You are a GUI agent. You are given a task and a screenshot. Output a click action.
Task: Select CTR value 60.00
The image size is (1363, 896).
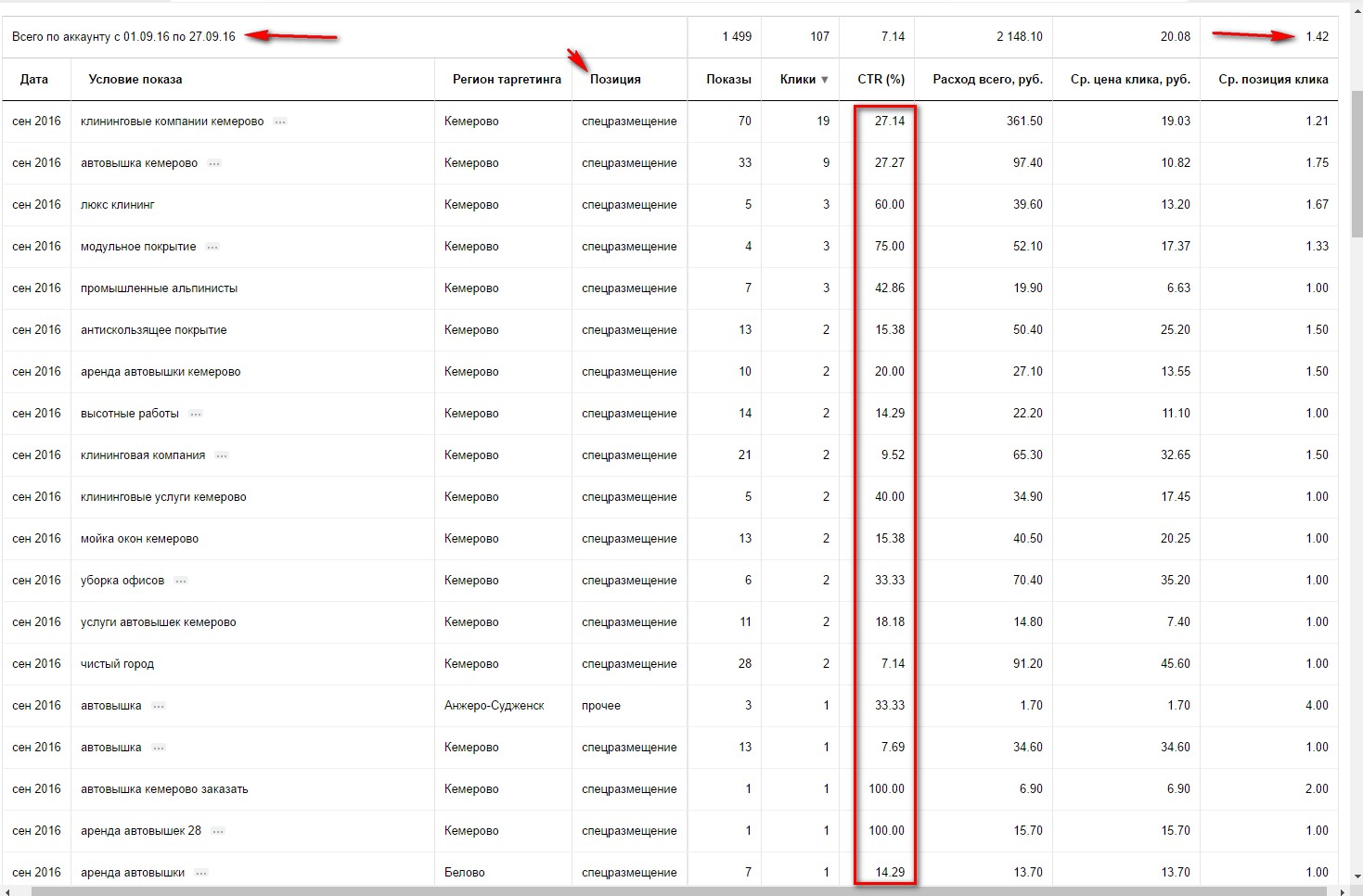[x=890, y=204]
